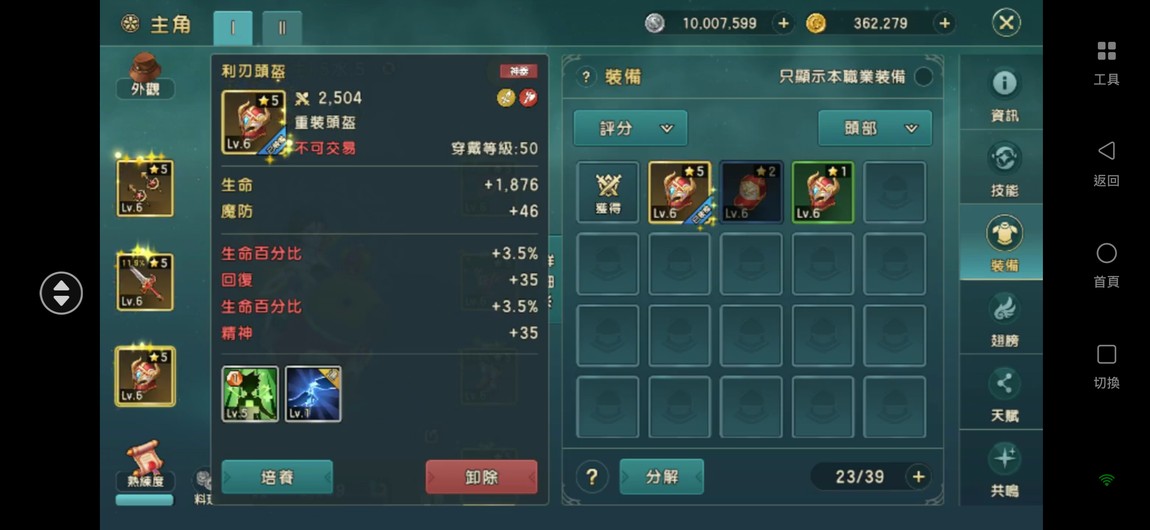Toggle 只顯示本職業裝備 filter

tap(924, 76)
